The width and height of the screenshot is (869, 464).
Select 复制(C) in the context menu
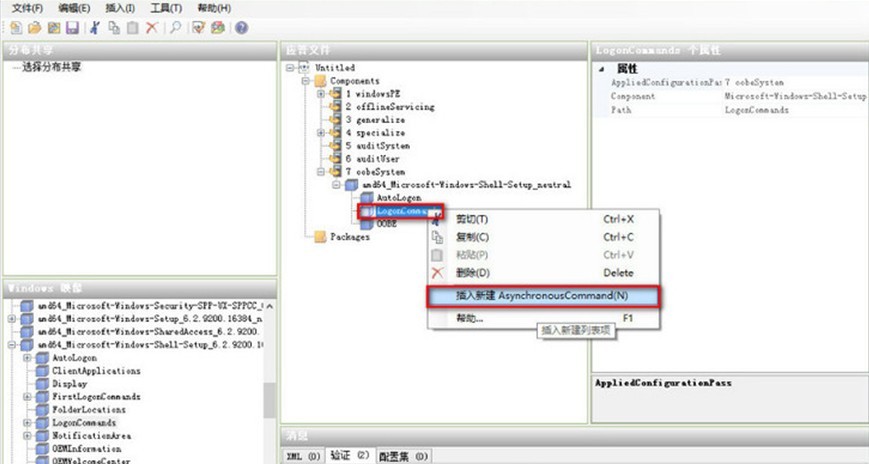tap(472, 237)
